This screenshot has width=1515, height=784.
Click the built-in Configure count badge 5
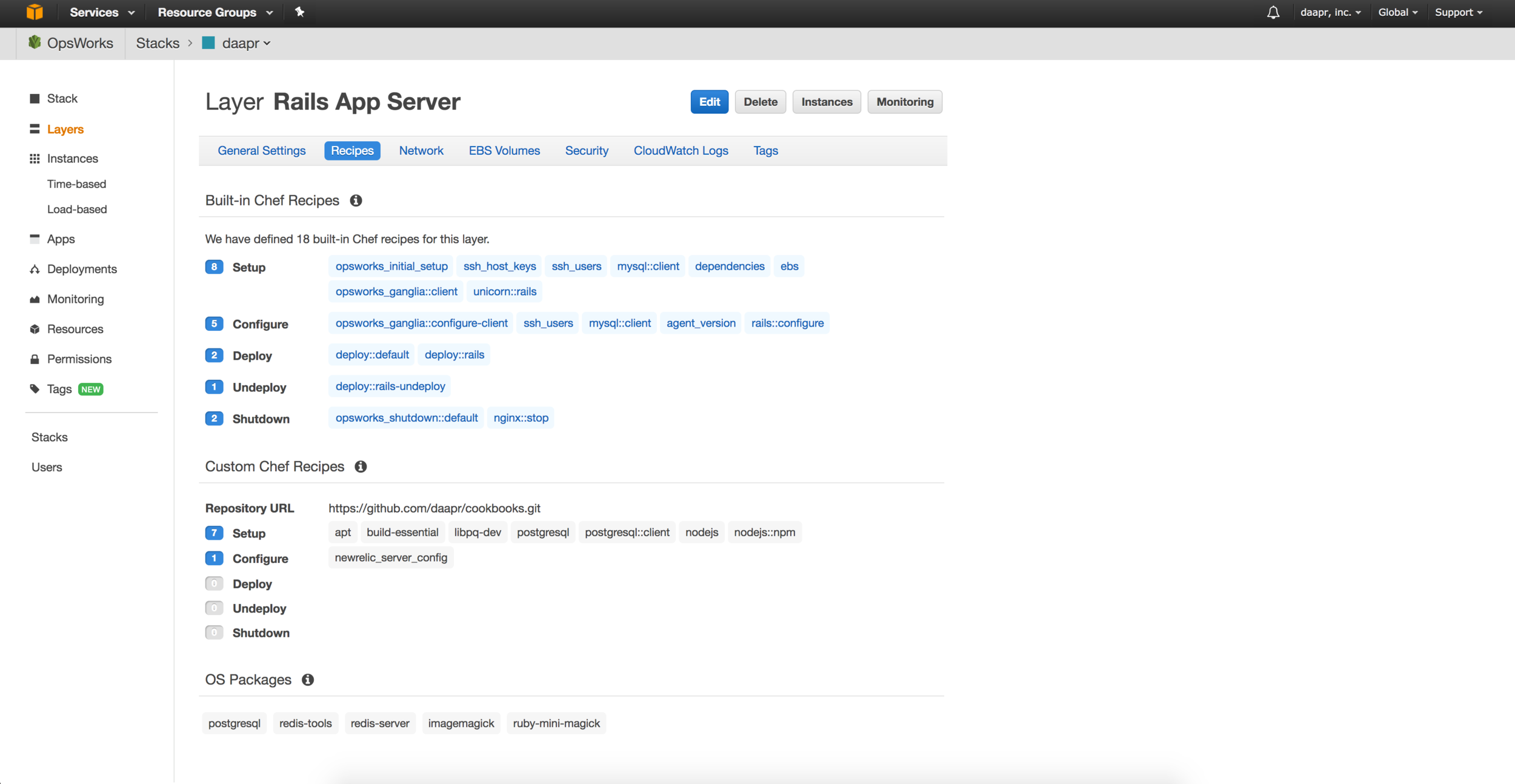click(214, 324)
